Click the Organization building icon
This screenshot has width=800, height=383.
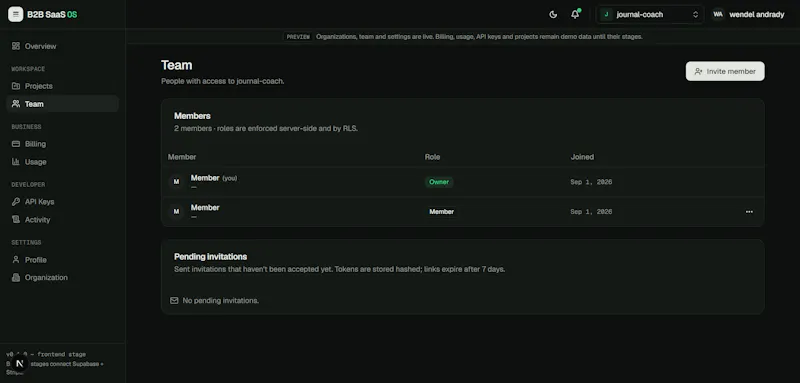coord(16,277)
